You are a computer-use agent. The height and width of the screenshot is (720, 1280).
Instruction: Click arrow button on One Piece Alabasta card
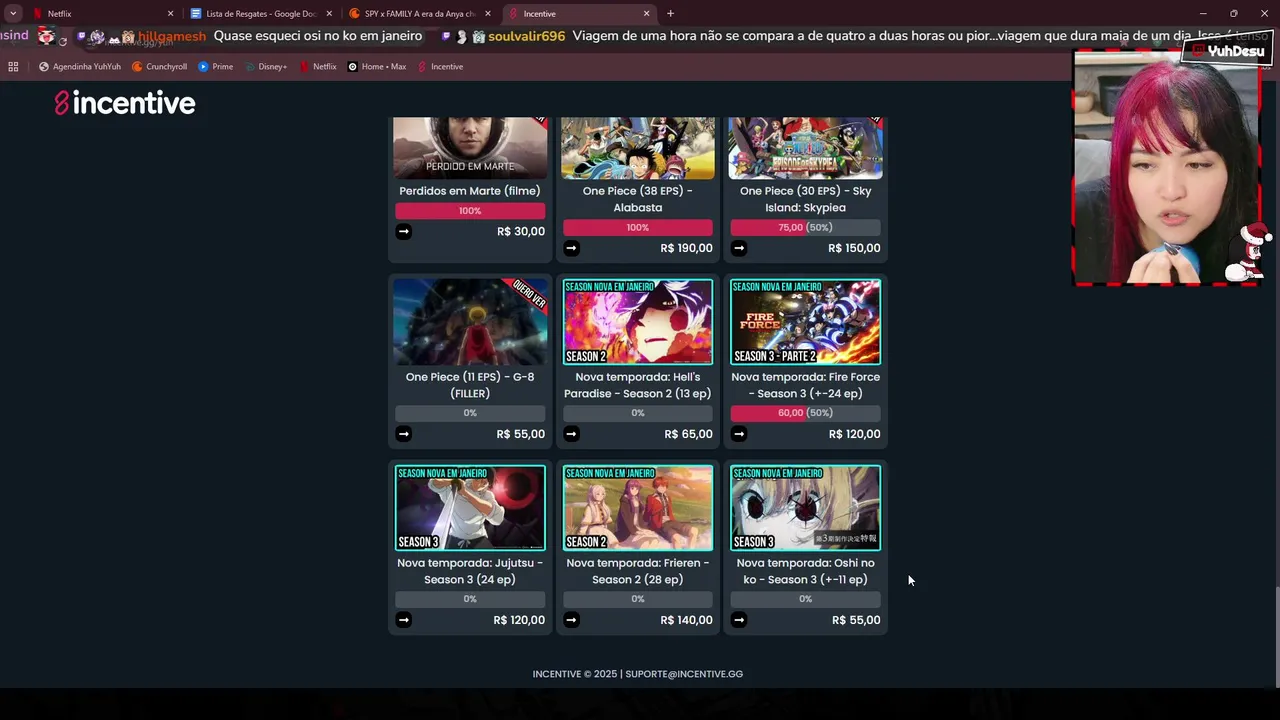(571, 248)
